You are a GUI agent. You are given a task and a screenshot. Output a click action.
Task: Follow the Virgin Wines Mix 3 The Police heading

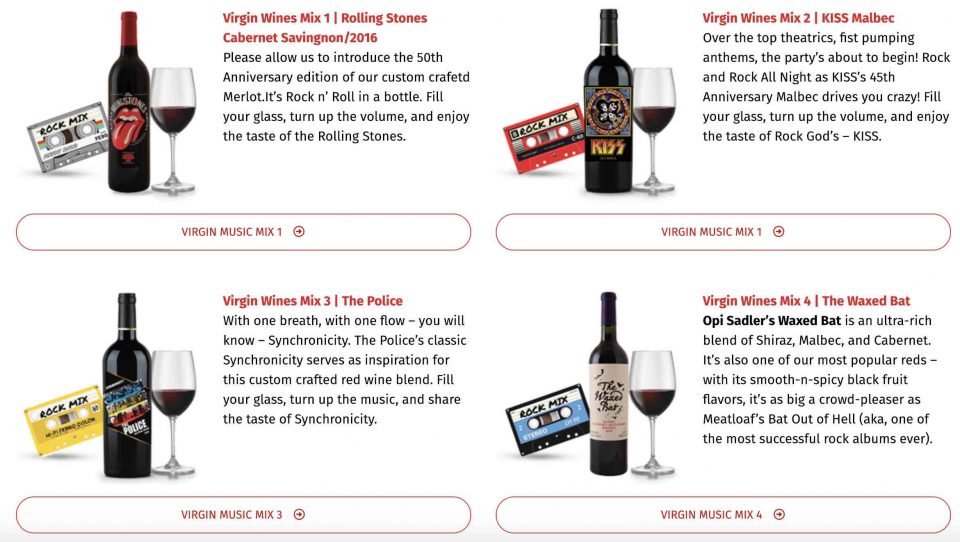tap(312, 301)
